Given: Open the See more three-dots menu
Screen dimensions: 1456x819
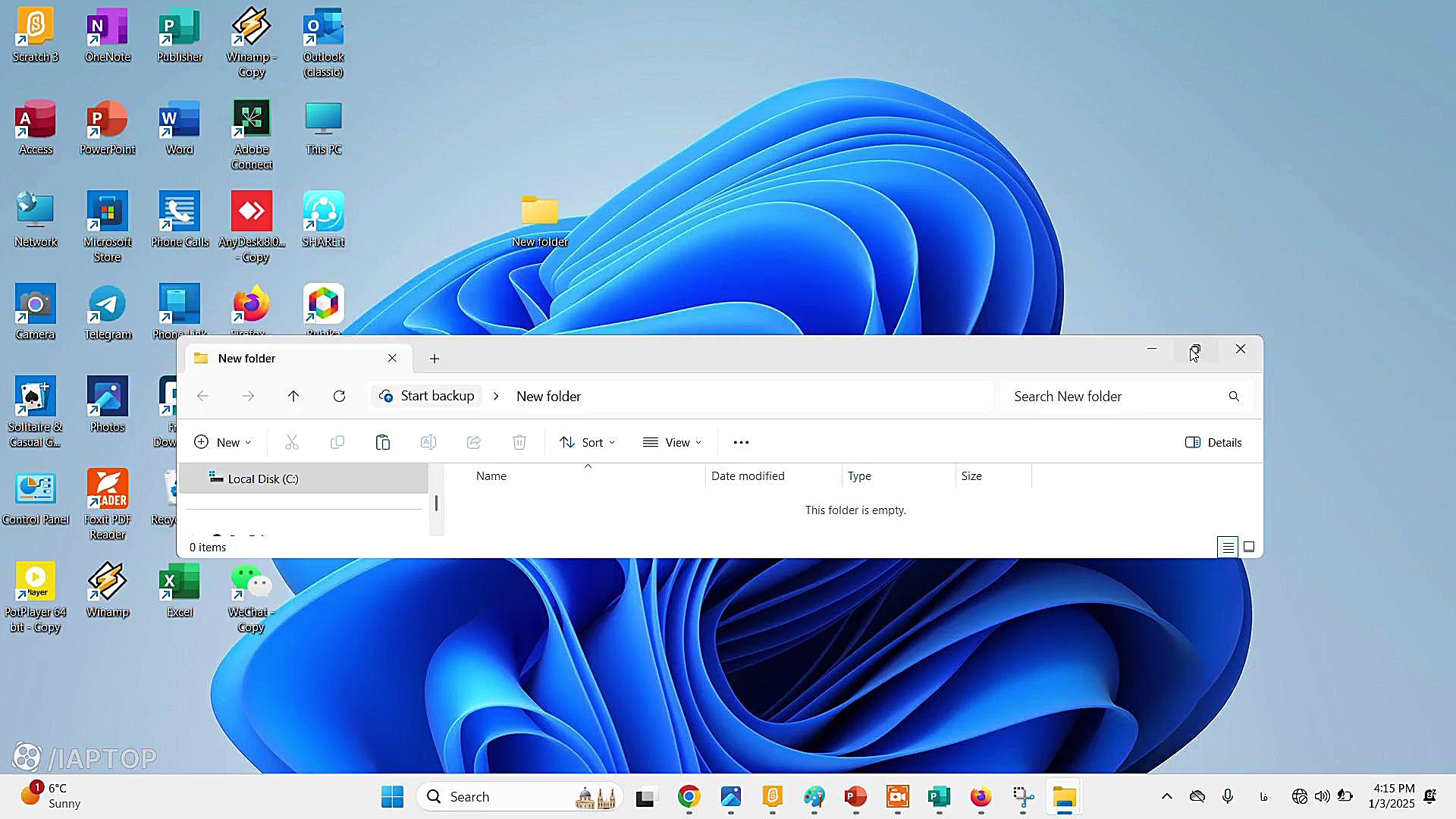Looking at the screenshot, I should [742, 442].
